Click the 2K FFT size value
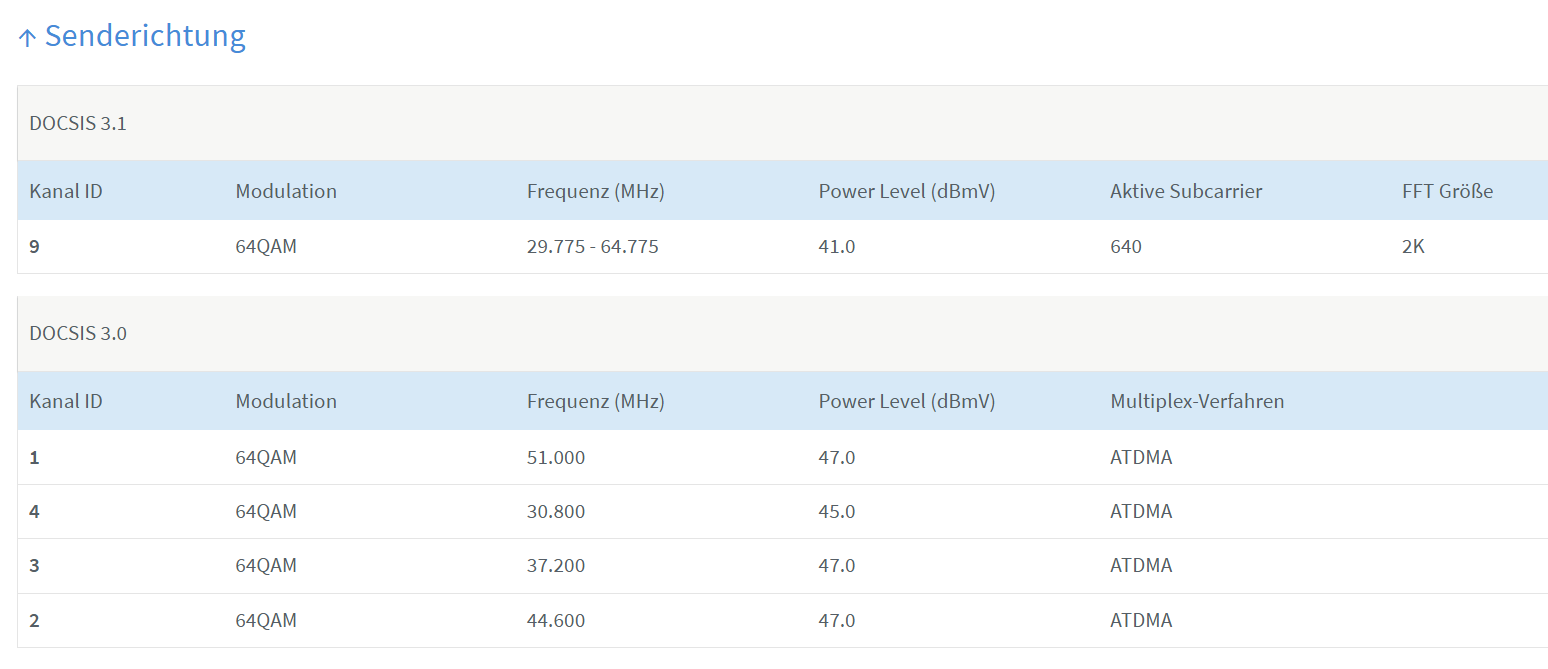This screenshot has width=1548, height=669. click(1413, 246)
